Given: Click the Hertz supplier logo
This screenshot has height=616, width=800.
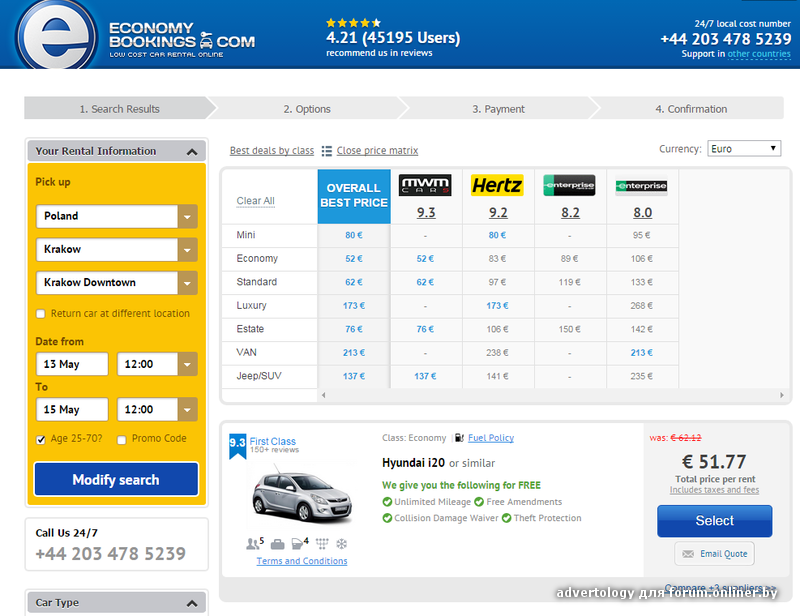Looking at the screenshot, I should point(497,186).
